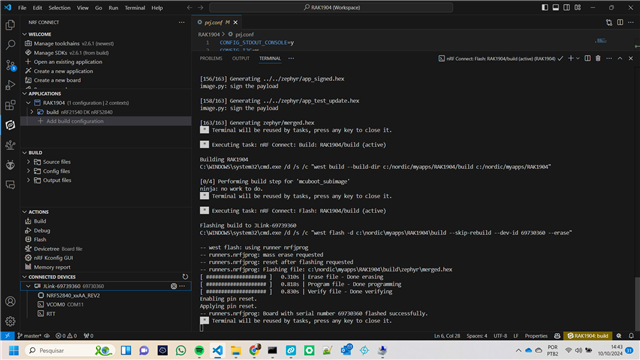Split the editor to the right
The height and width of the screenshot is (360, 640).
(620, 22)
